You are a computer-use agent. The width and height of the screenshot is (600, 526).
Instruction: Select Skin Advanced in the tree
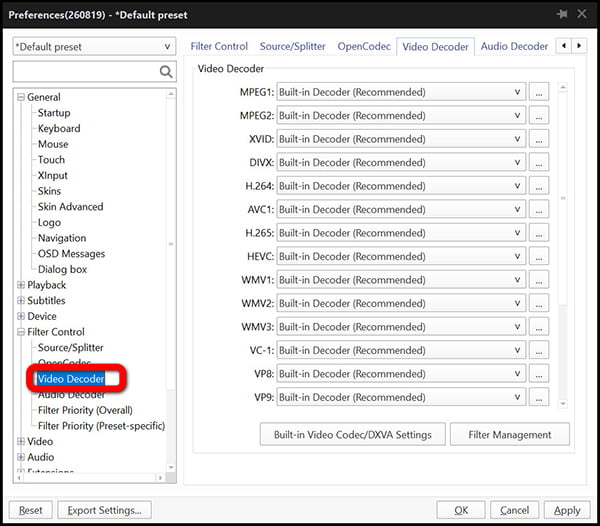click(x=70, y=207)
